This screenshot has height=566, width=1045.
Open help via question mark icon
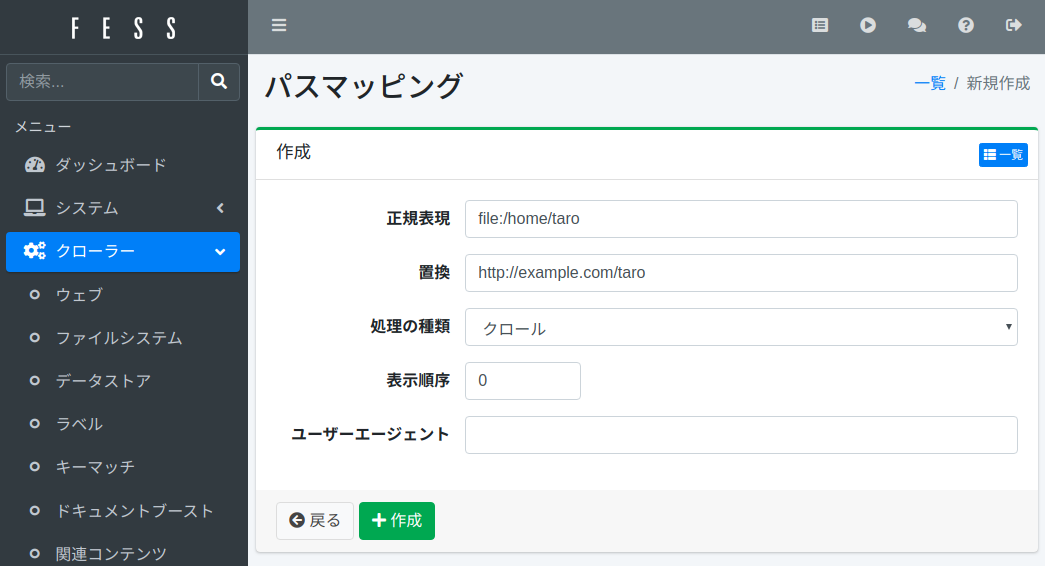966,26
